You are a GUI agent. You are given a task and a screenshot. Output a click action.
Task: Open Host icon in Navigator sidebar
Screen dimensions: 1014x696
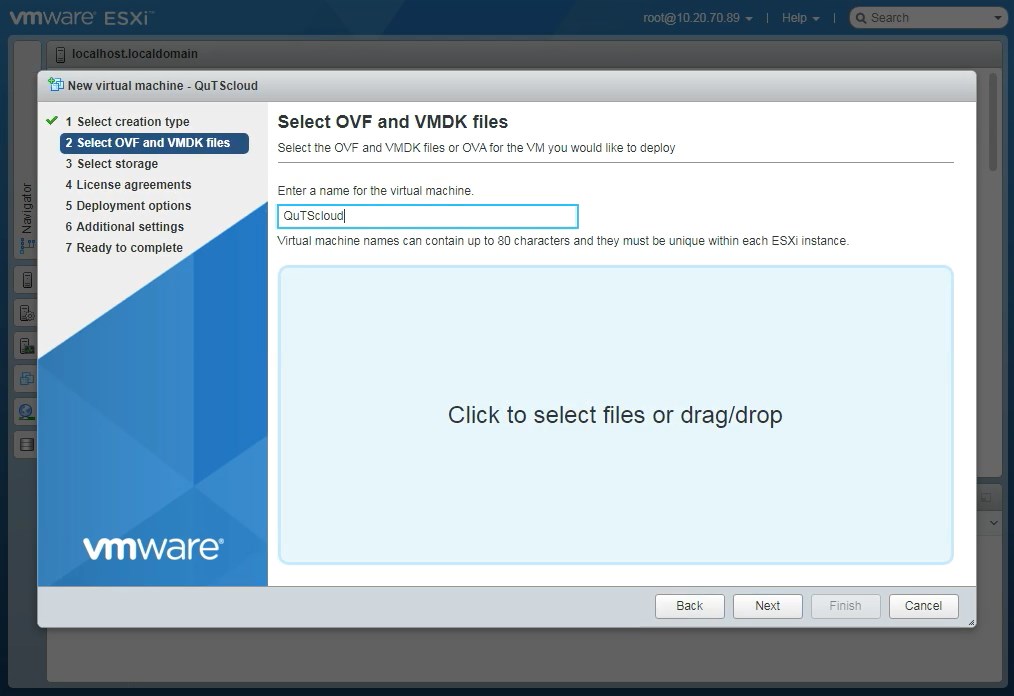[27, 279]
